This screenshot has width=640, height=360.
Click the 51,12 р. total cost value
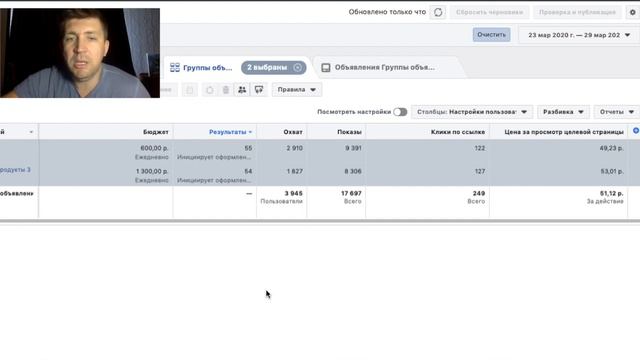[x=611, y=193]
